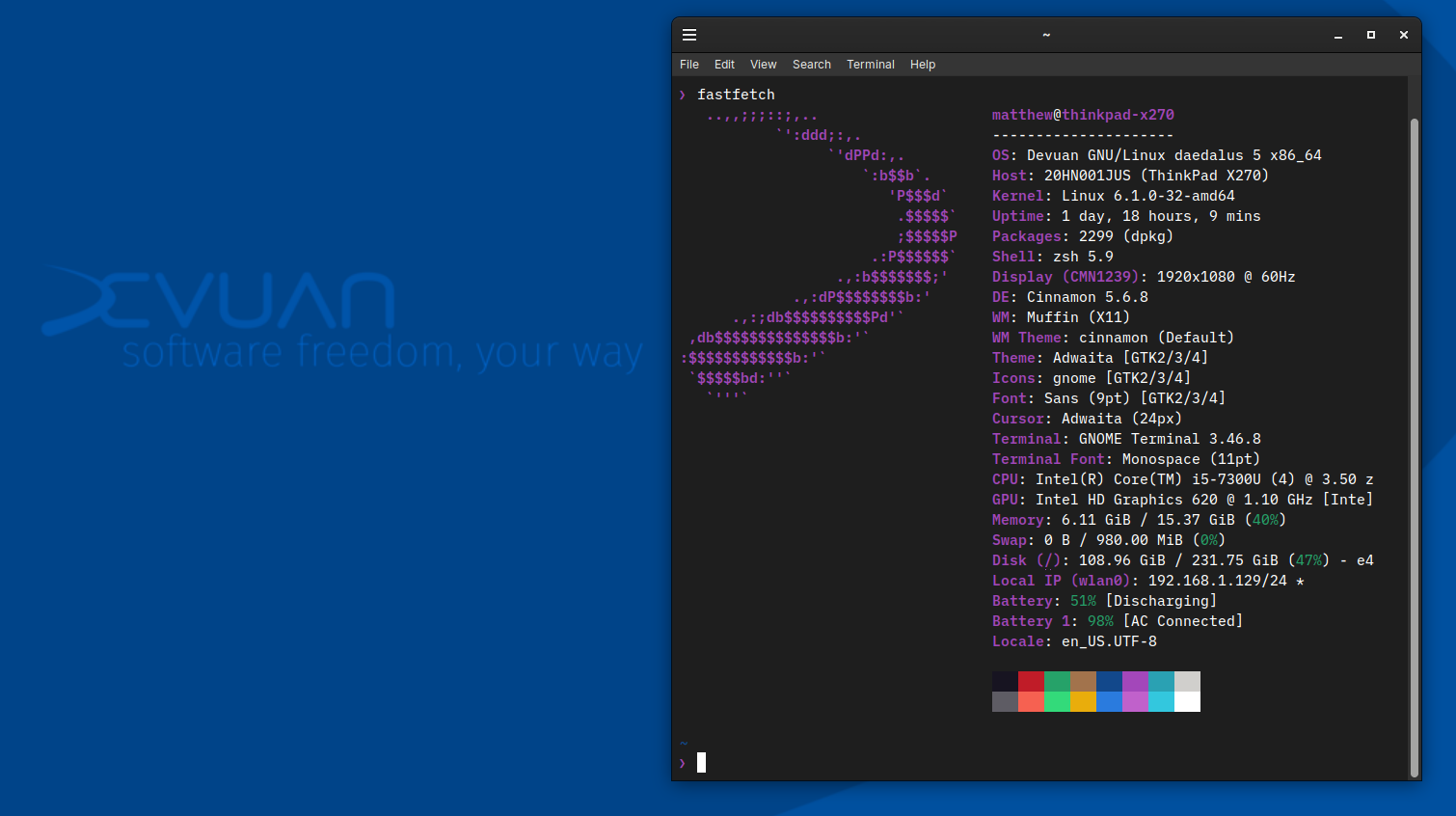Minimize the terminal window
Image resolution: width=1456 pixels, height=816 pixels.
(1338, 35)
